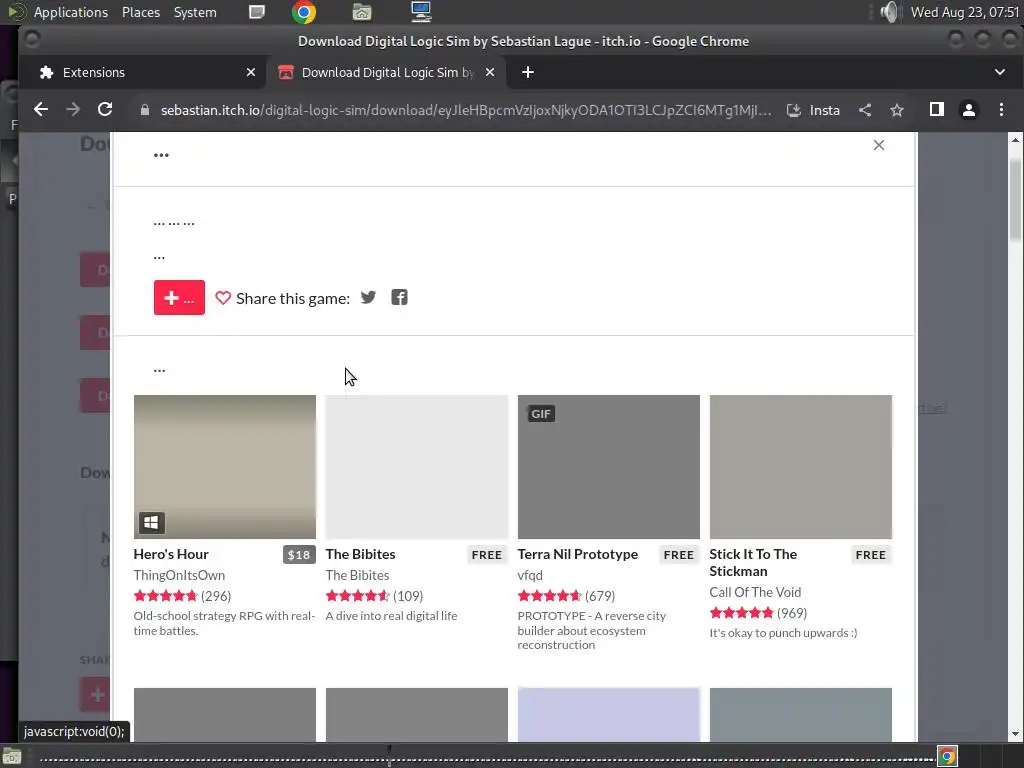The width and height of the screenshot is (1024, 768).
Task: Click the Chrome icon in bottom taskbar
Action: coord(947,756)
